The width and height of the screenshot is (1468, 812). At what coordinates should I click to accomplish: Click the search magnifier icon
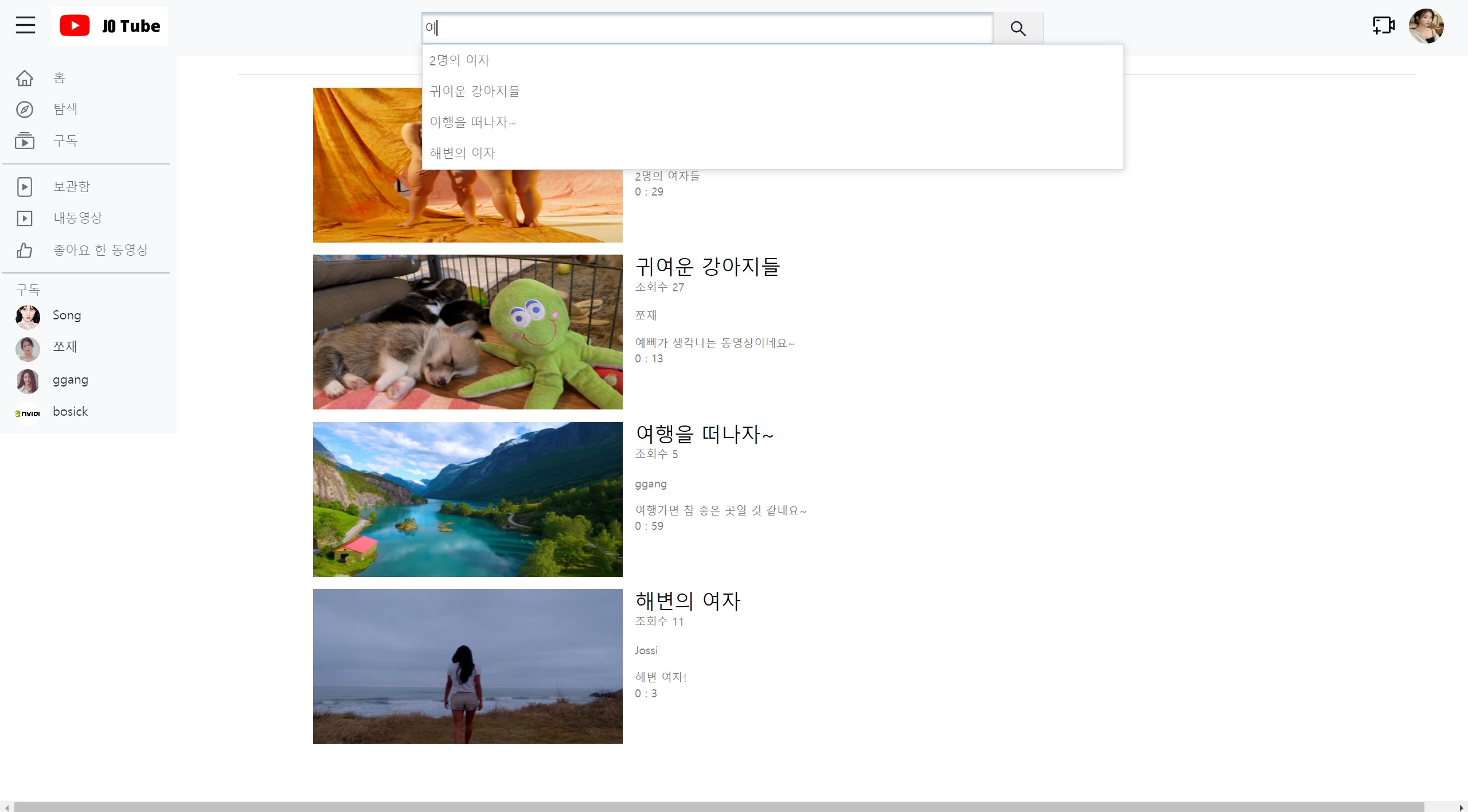1018,28
